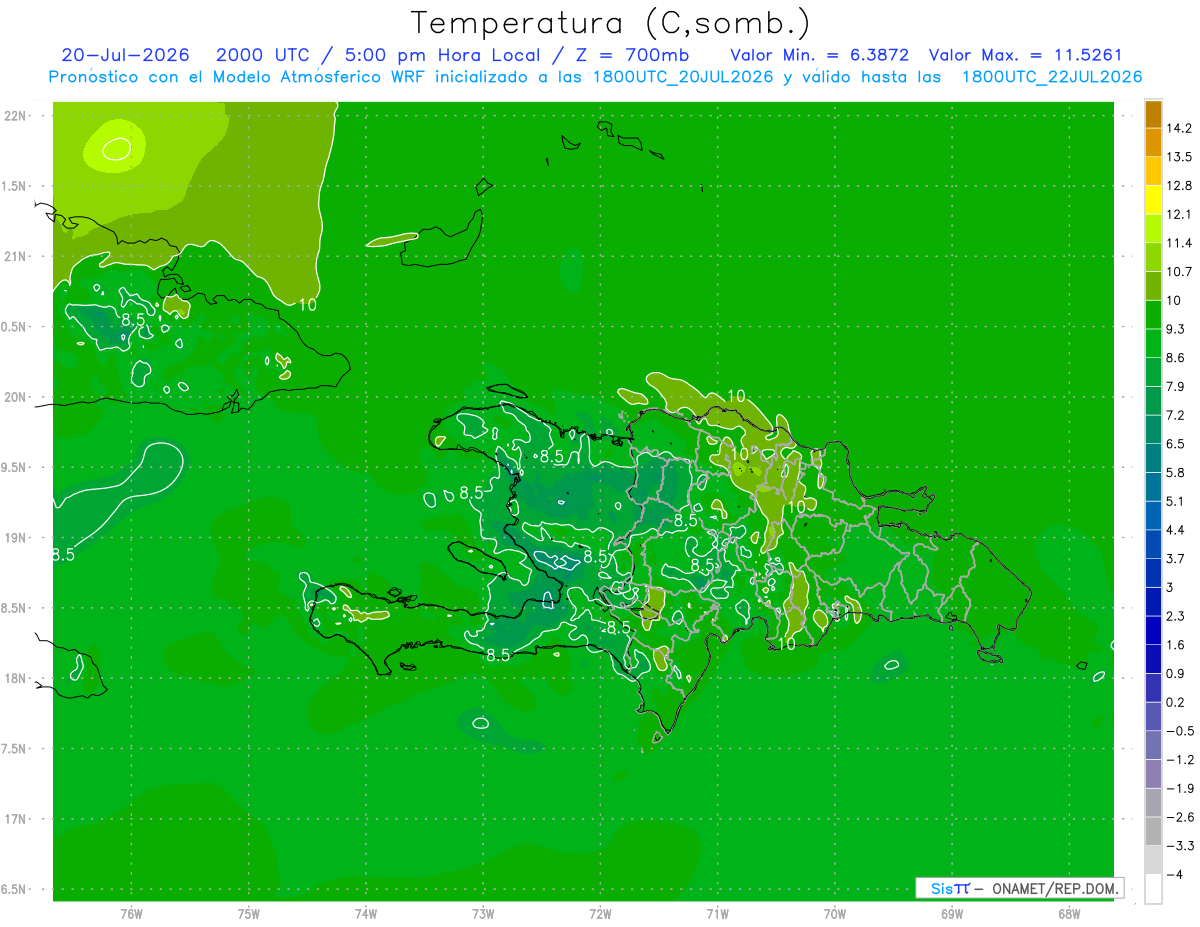Image resolution: width=1200 pixels, height=927 pixels.
Task: Click the latitude axis label "17N"
Action: tap(17, 819)
